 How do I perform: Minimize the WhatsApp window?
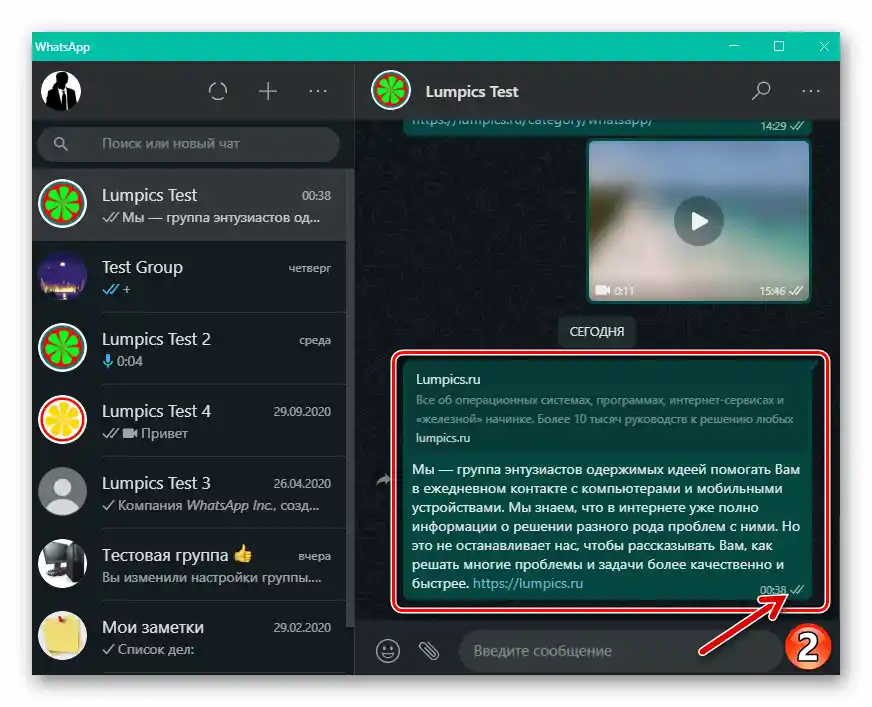pyautogui.click(x=734, y=46)
